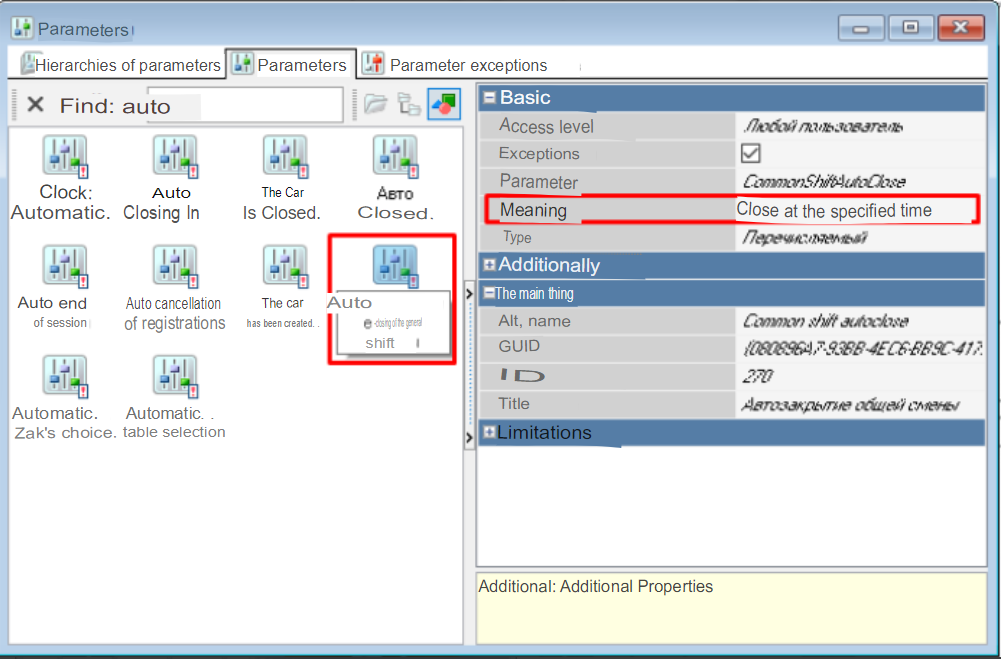1001x659 pixels.
Task: Collapse the Basic section
Action: pos(489,98)
